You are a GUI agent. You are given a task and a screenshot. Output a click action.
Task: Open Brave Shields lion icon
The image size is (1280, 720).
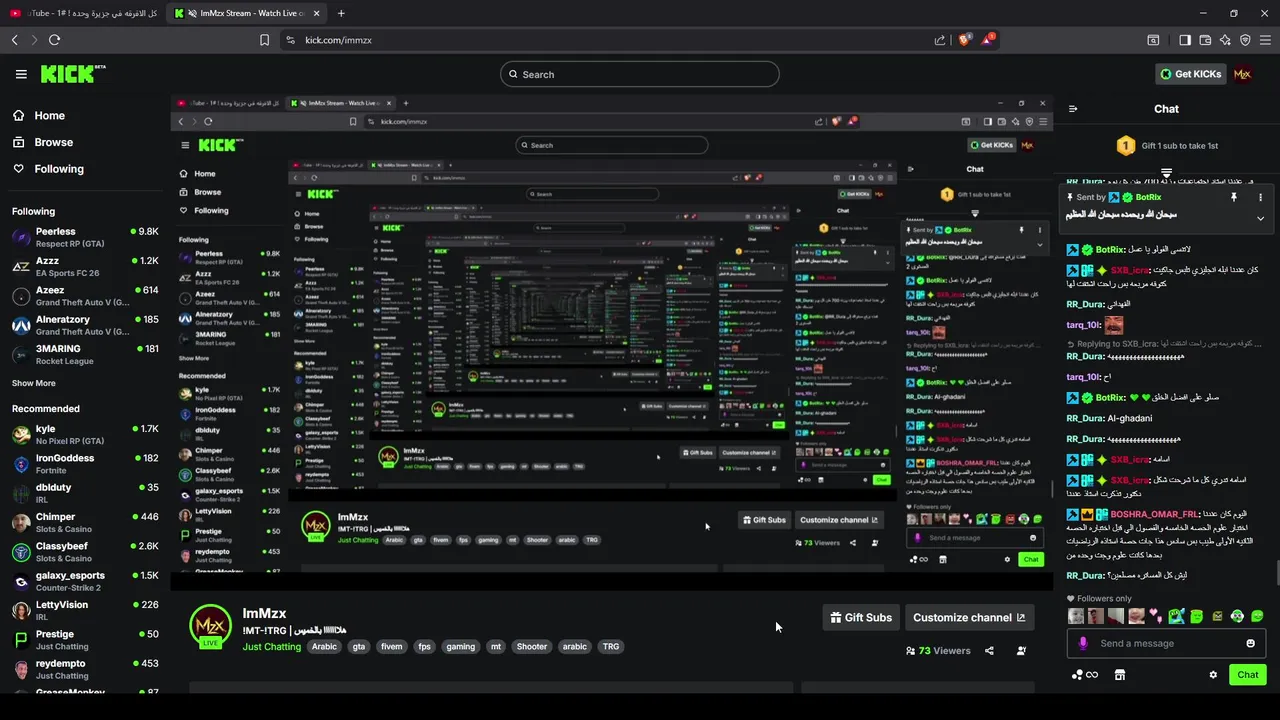pyautogui.click(x=965, y=40)
